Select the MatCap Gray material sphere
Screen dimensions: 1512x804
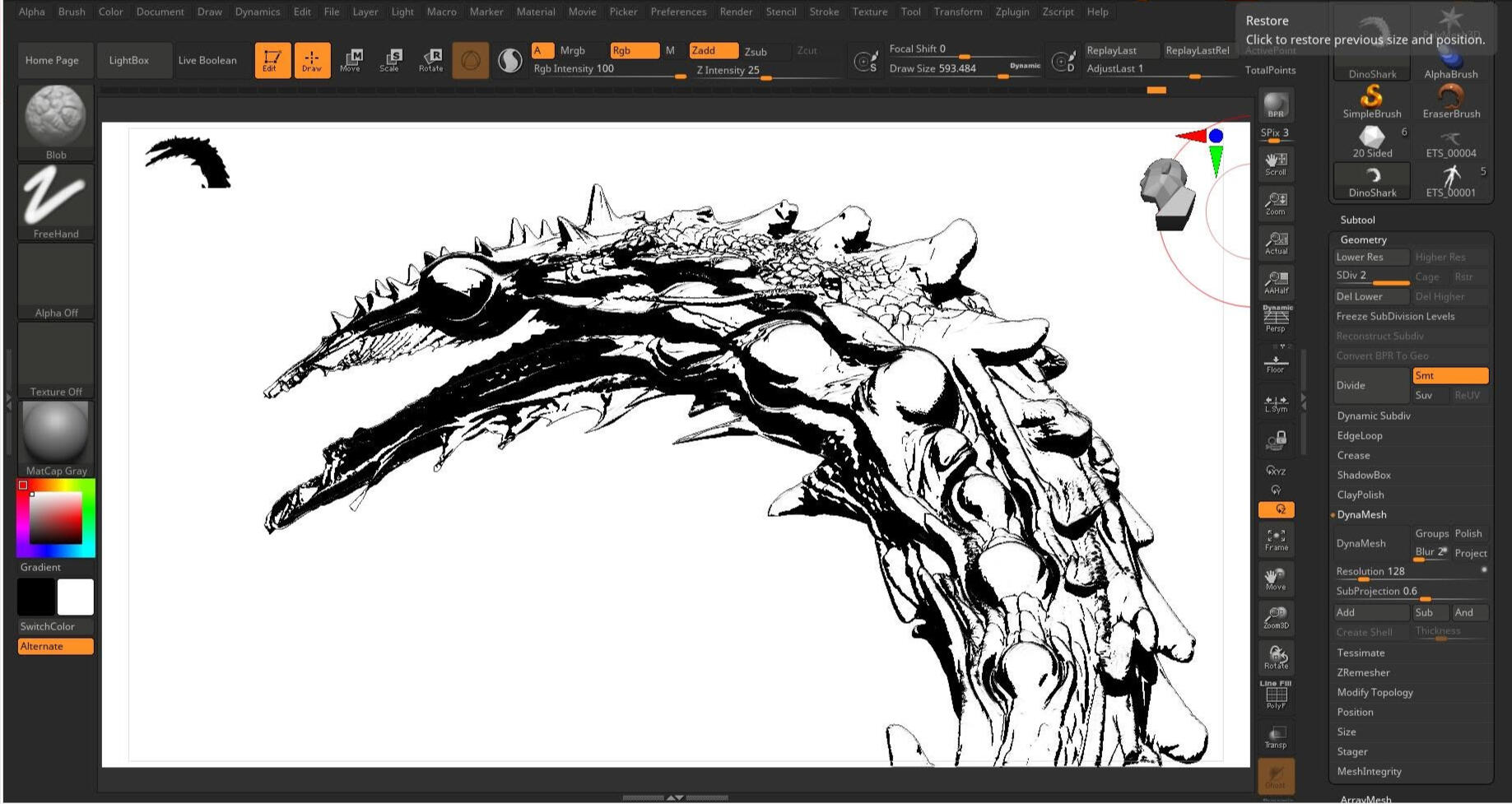[x=56, y=439]
